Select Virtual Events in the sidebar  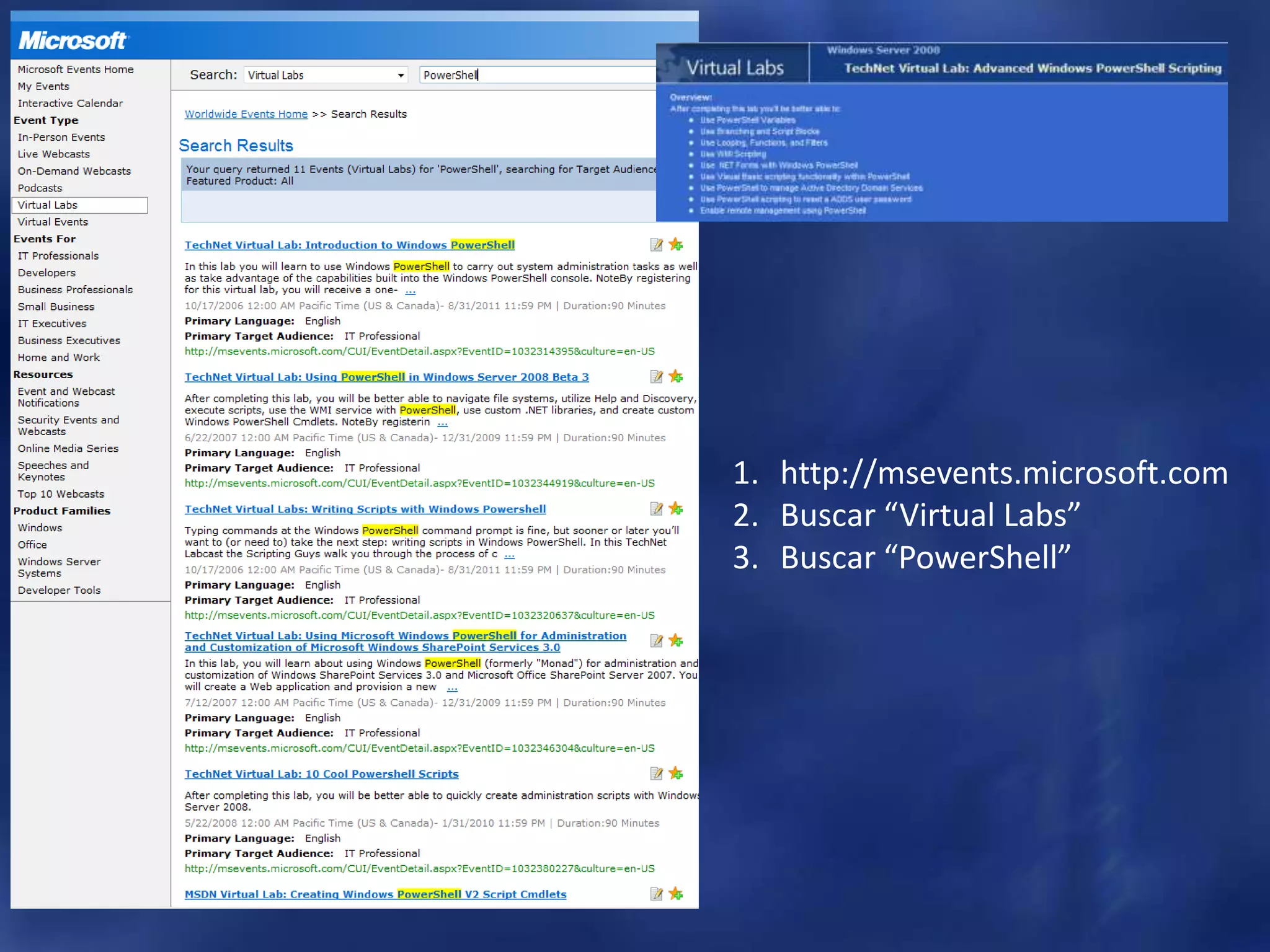tap(53, 222)
